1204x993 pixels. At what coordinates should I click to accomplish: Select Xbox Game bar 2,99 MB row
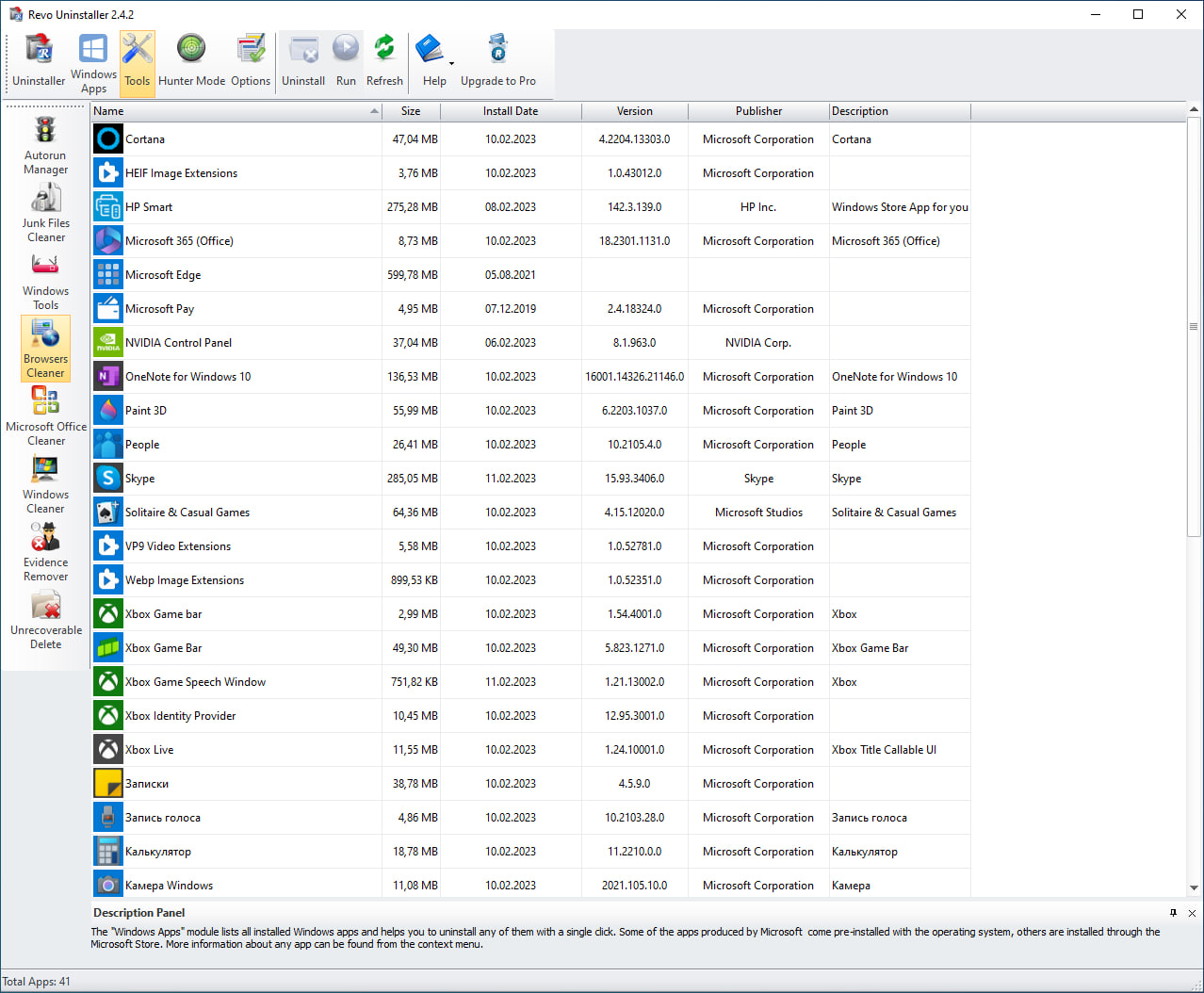coord(531,614)
